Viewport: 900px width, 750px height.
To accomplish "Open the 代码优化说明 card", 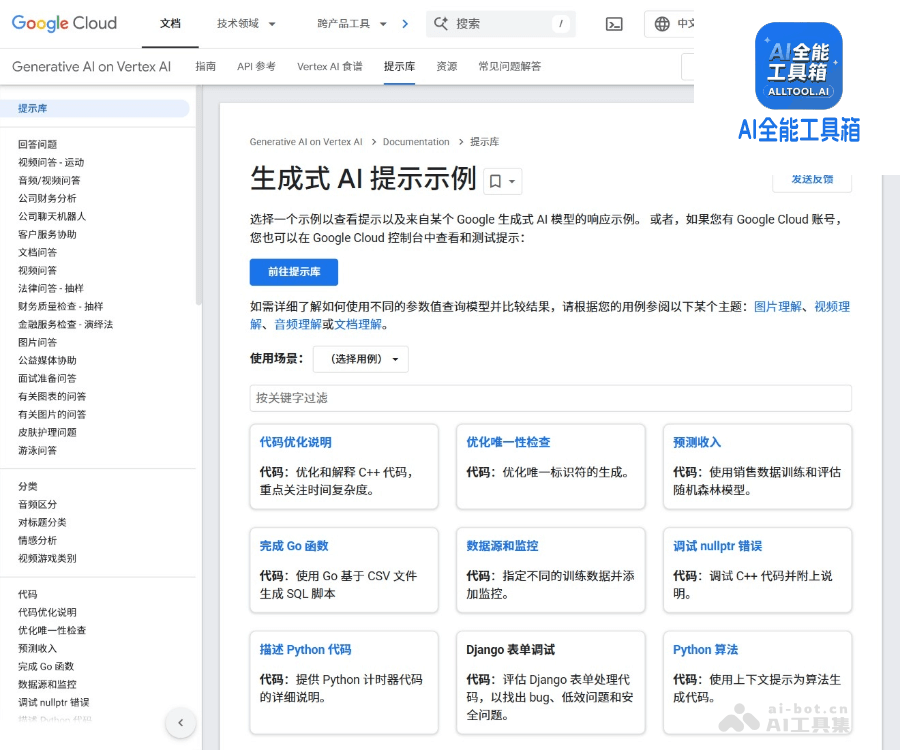I will (344, 467).
